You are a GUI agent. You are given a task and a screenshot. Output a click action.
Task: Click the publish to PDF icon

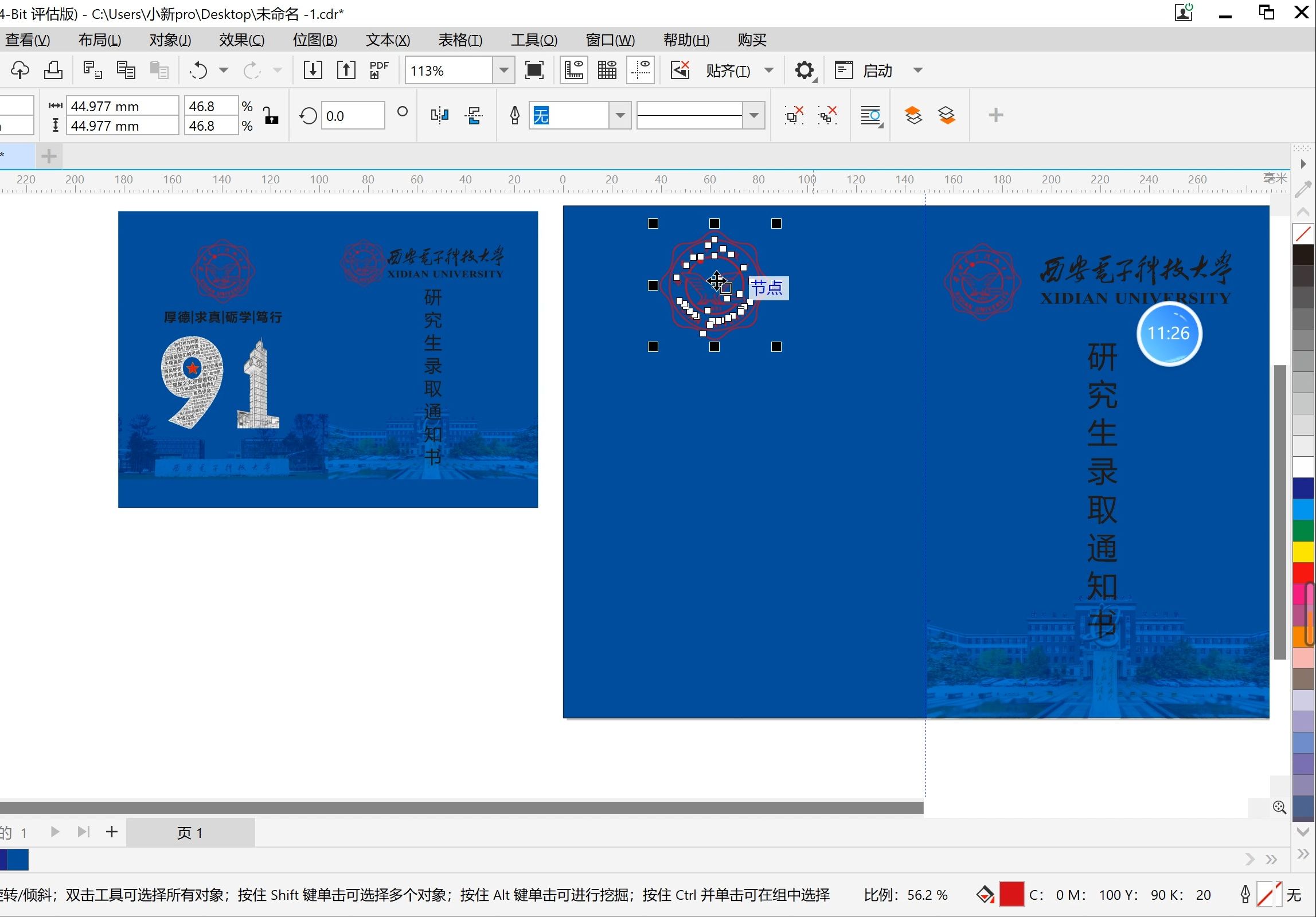point(379,70)
